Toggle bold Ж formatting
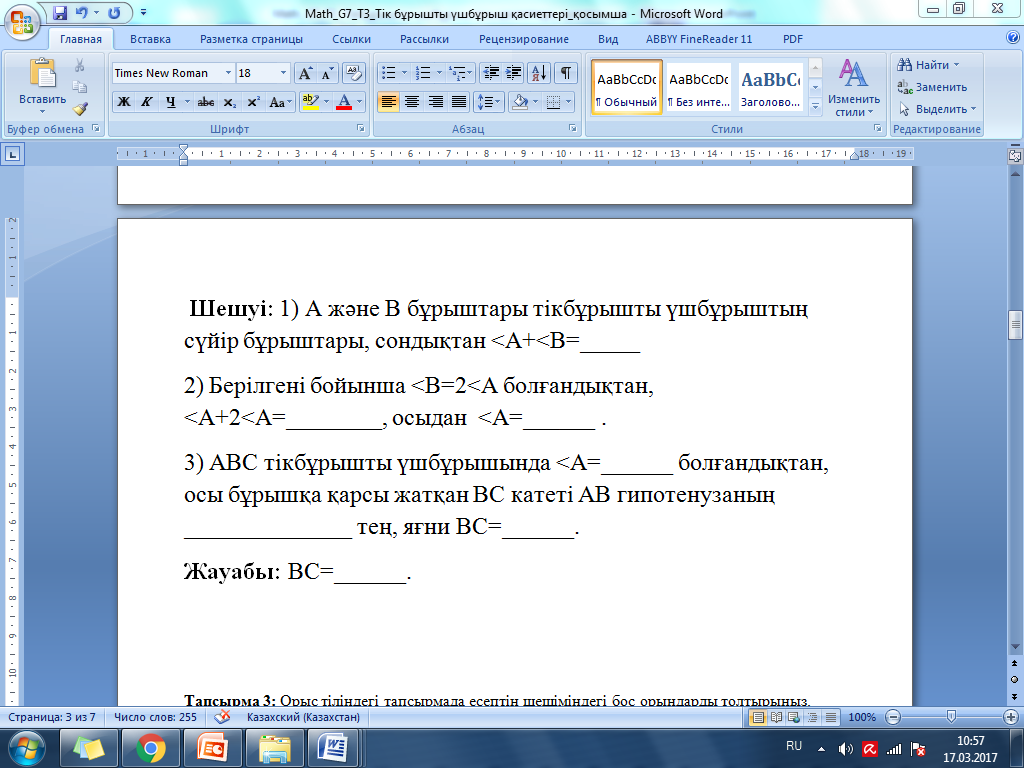 (123, 102)
